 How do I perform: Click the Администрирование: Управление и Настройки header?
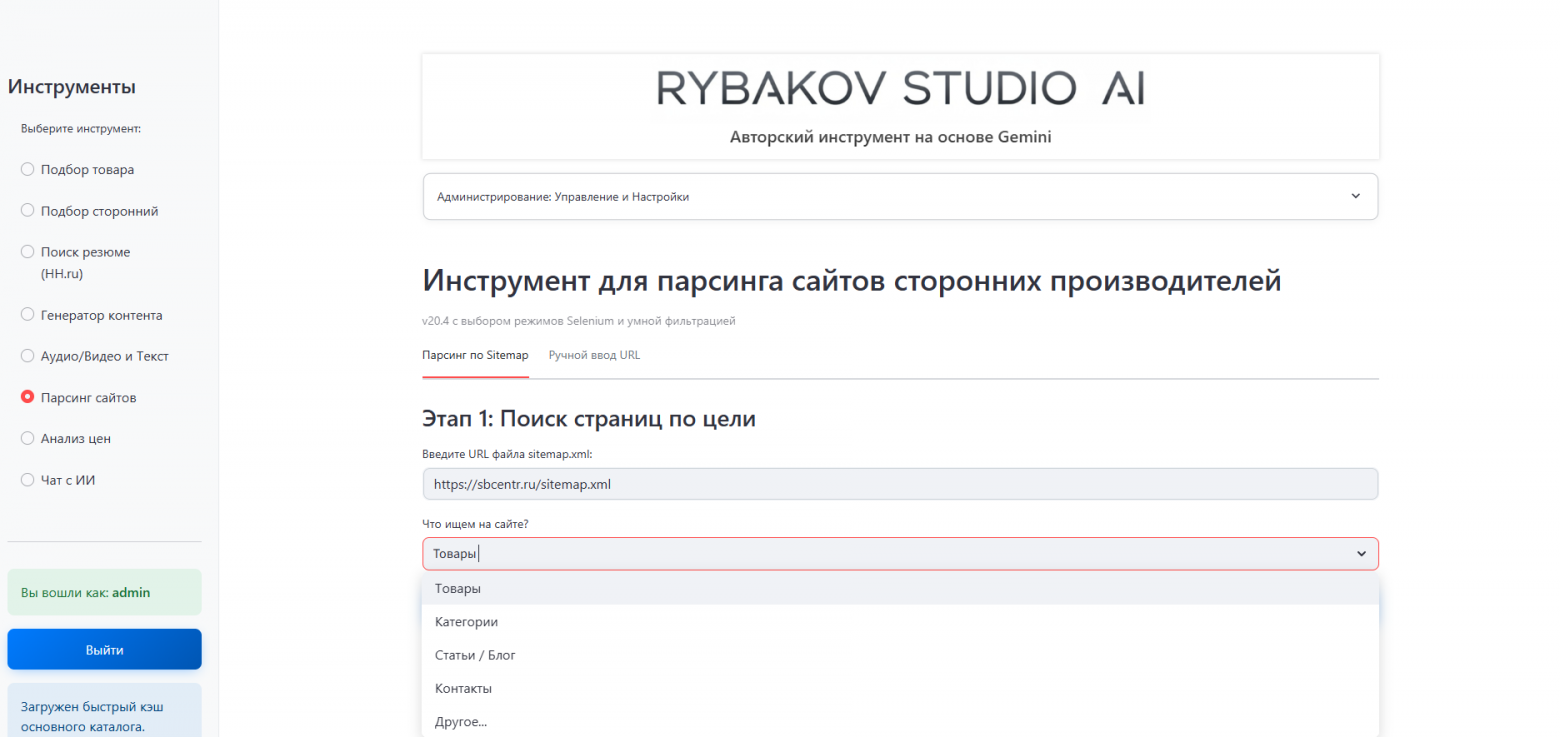pos(563,197)
